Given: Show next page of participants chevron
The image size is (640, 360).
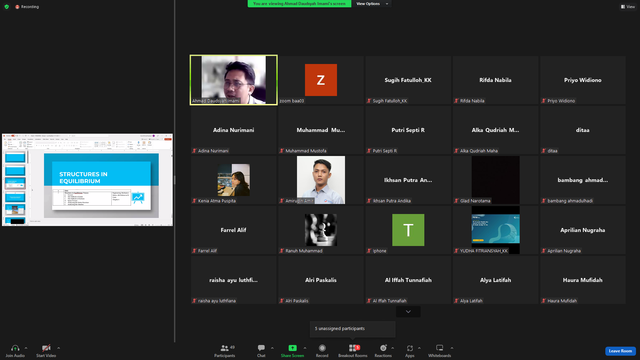Looking at the screenshot, I should [x=408, y=312].
